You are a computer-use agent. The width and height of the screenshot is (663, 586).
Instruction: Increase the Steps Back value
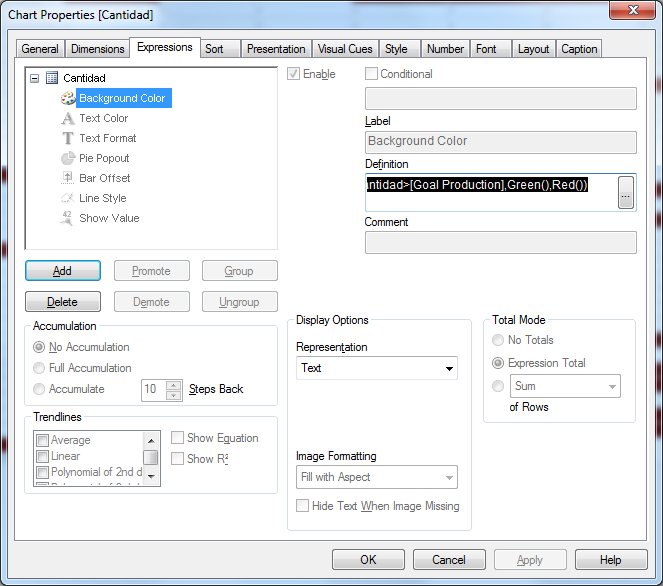tap(174, 385)
